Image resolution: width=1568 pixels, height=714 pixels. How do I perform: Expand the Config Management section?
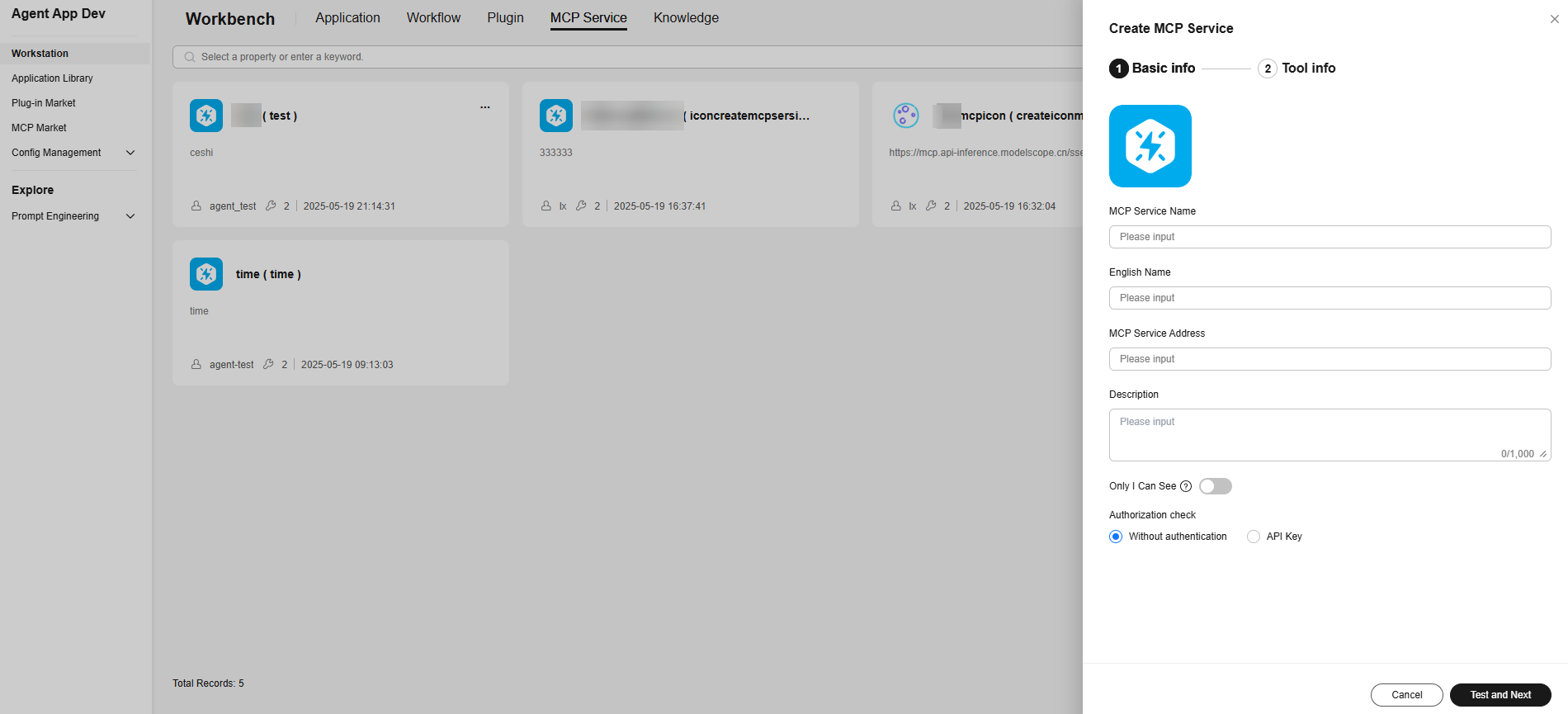pyautogui.click(x=130, y=153)
